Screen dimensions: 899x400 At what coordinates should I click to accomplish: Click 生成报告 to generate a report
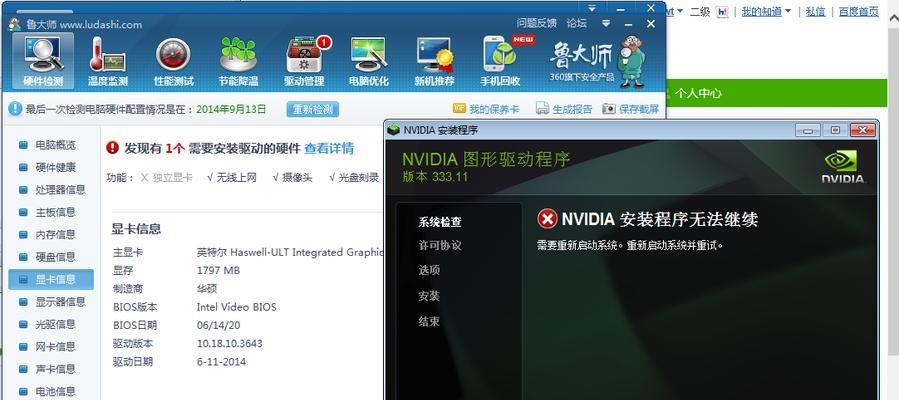(564, 109)
